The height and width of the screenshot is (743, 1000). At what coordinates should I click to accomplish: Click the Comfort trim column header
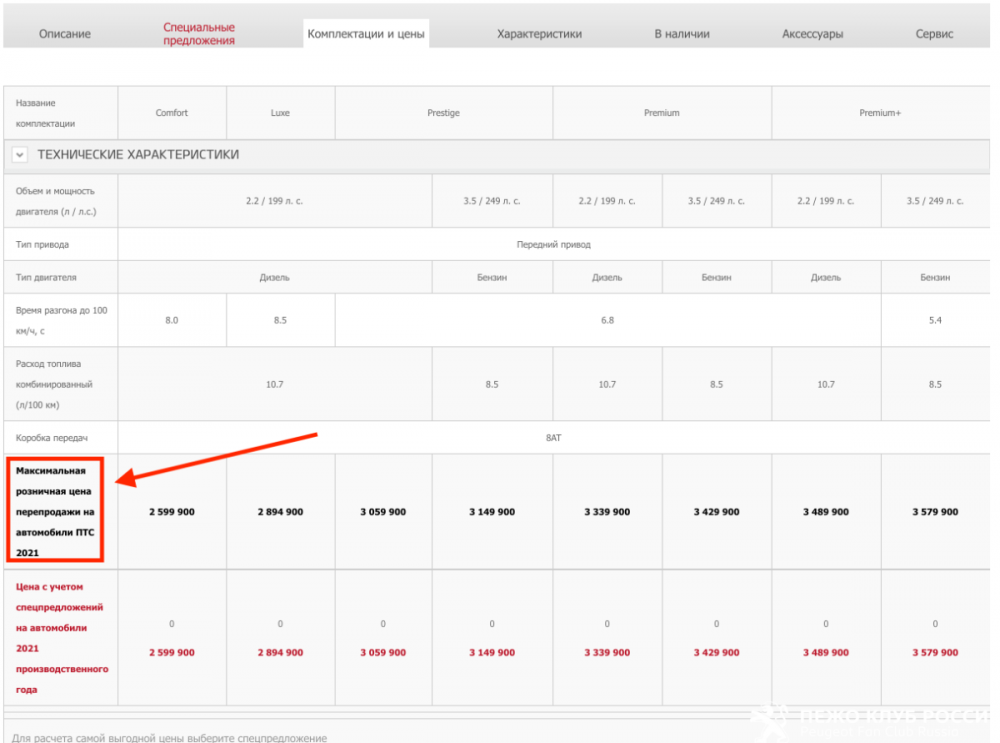[x=172, y=113]
